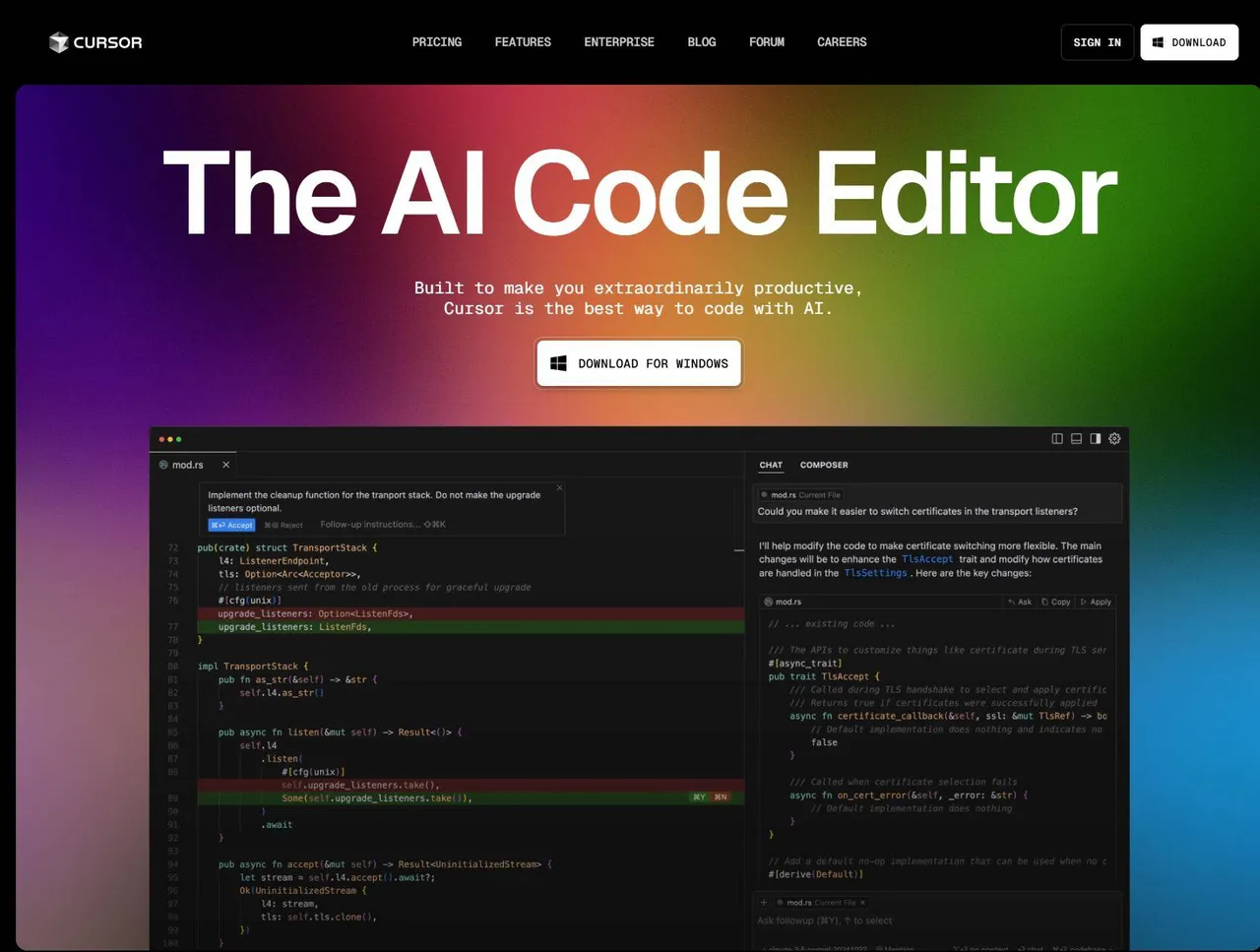Click the TlsSettings code reference
The width and height of the screenshot is (1260, 952).
[875, 573]
